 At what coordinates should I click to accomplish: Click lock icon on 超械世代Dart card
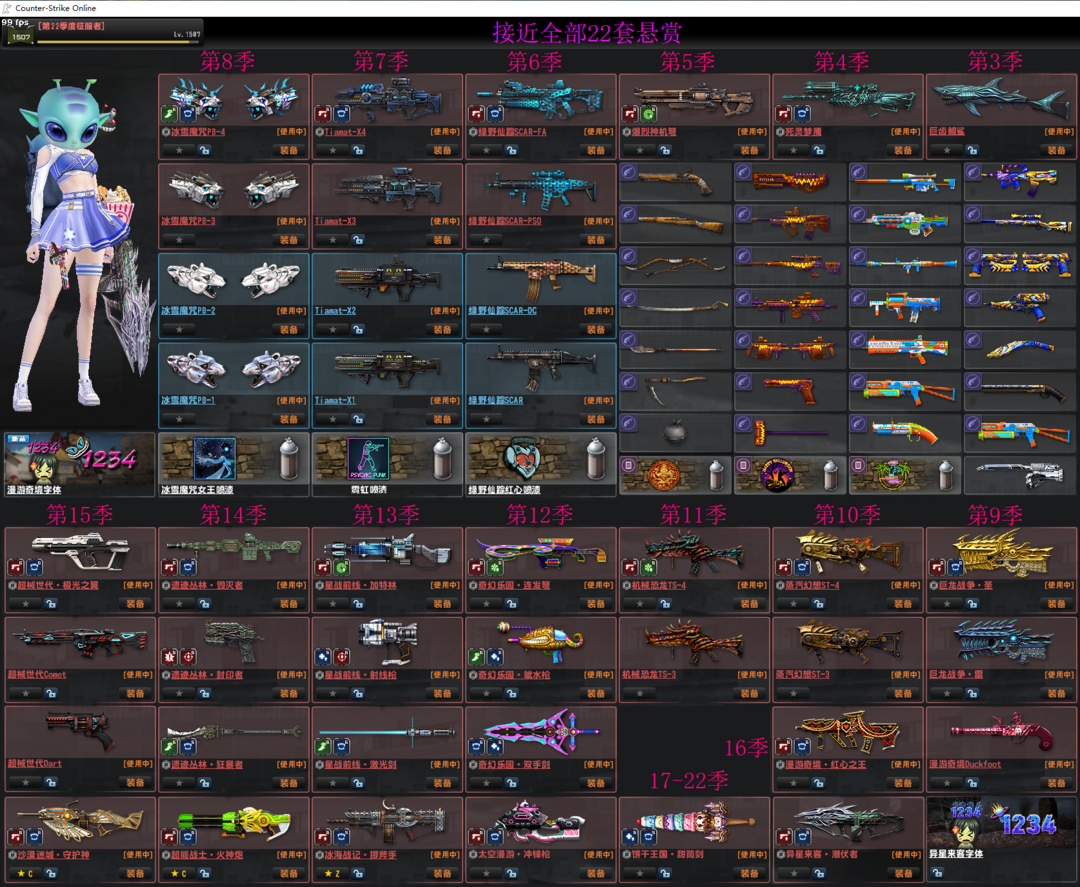51,782
